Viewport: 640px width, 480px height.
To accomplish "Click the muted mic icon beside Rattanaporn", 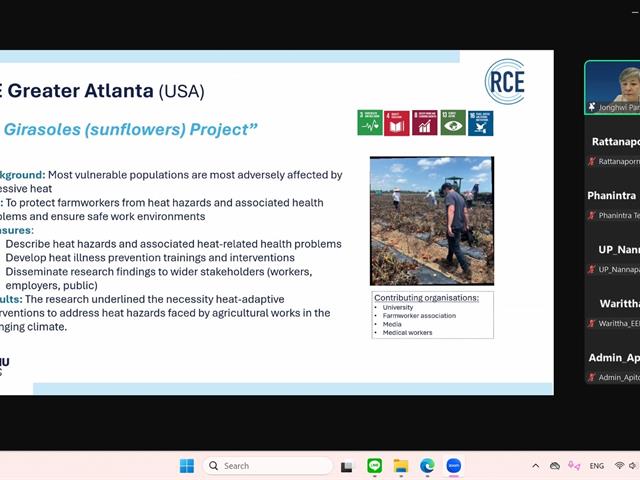I will click(x=591, y=161).
